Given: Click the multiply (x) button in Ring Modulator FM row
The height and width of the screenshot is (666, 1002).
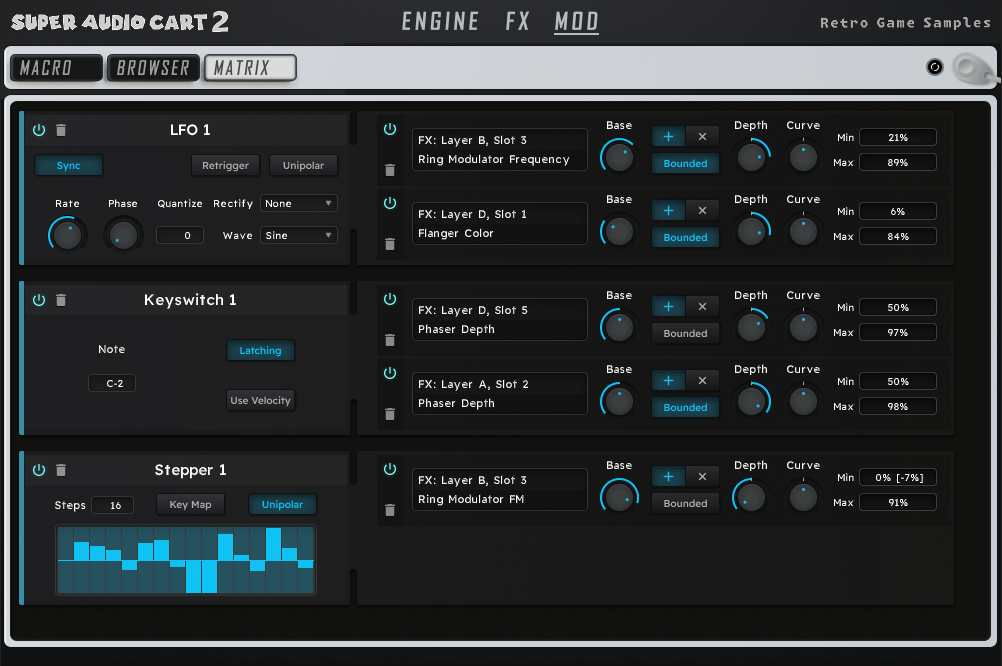Looking at the screenshot, I should pos(702,477).
